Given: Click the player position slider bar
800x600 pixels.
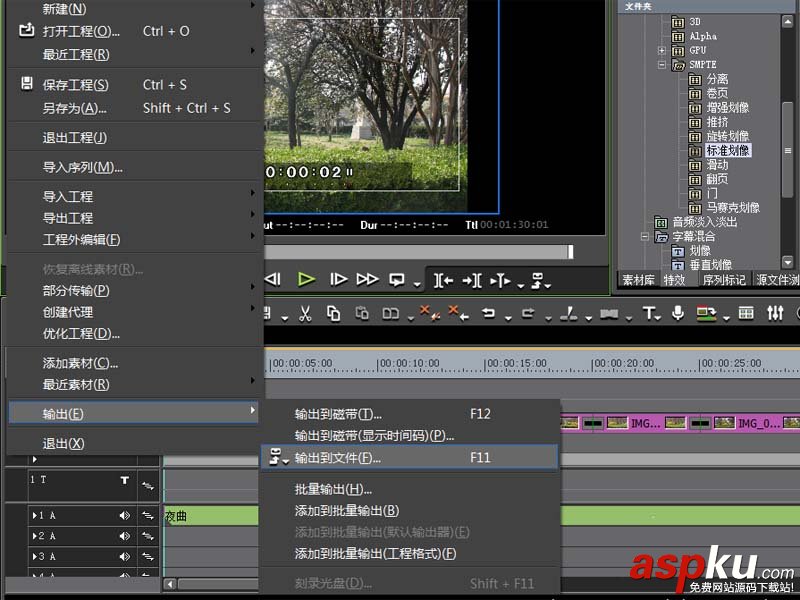Looking at the screenshot, I should coord(418,252).
